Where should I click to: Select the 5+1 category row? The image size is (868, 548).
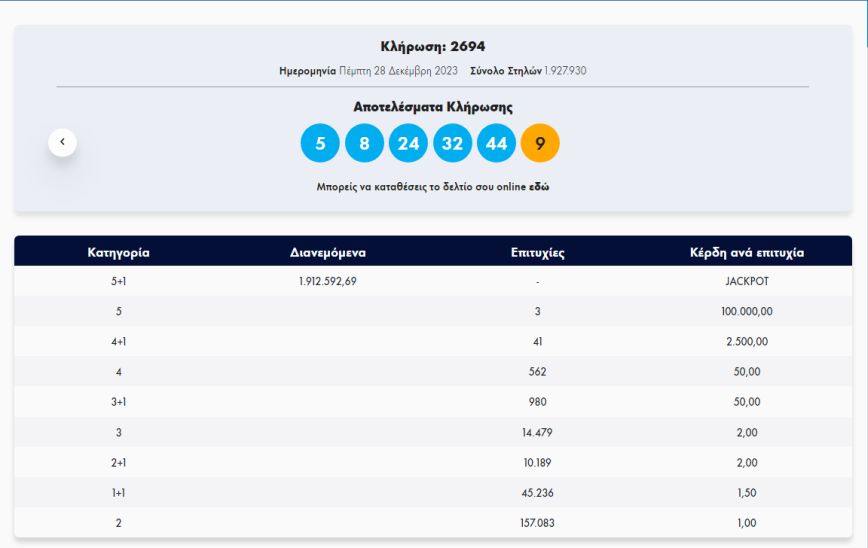click(x=118, y=281)
